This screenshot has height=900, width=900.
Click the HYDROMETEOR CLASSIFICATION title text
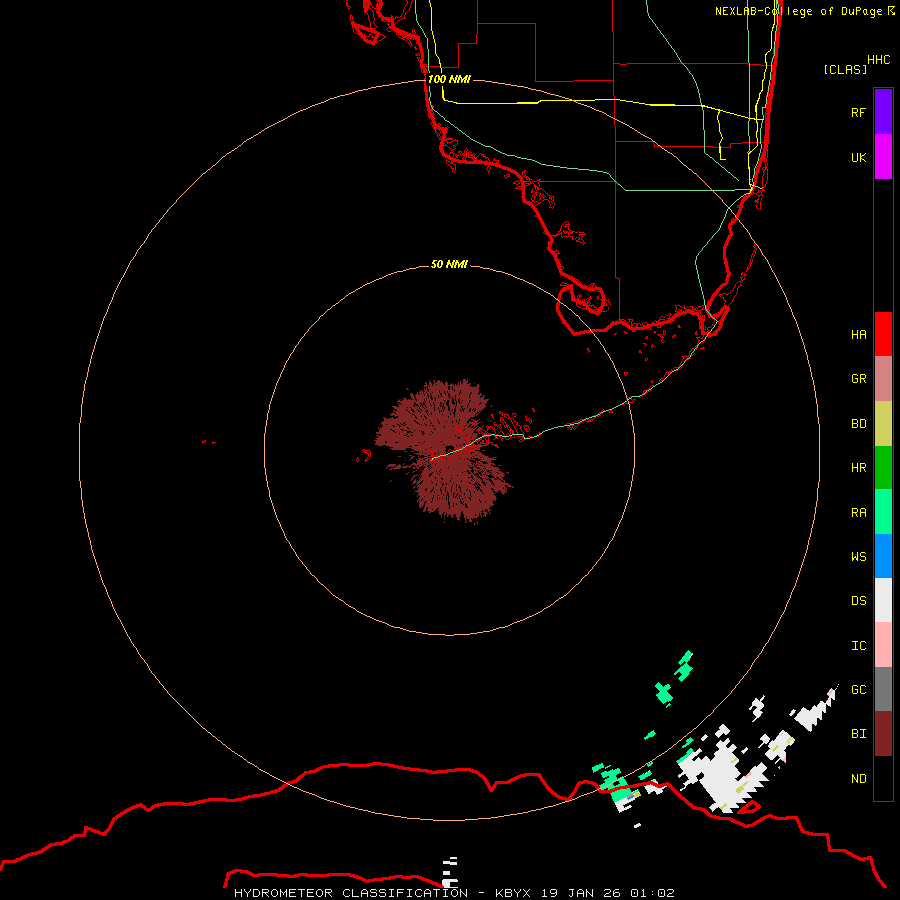click(x=351, y=893)
